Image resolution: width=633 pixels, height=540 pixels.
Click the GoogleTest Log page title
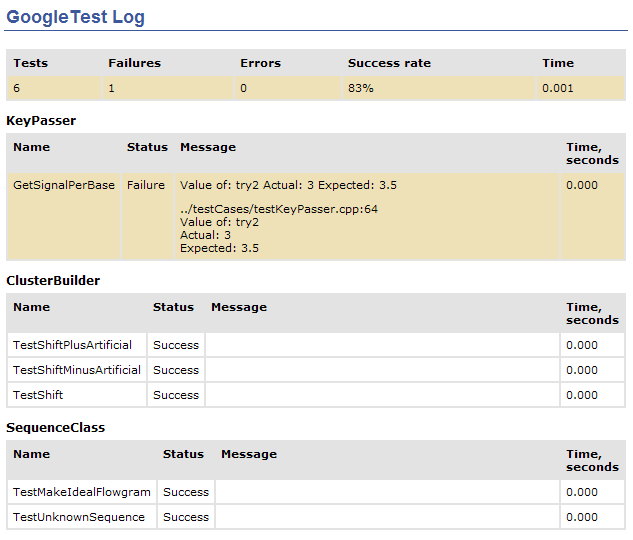(75, 17)
